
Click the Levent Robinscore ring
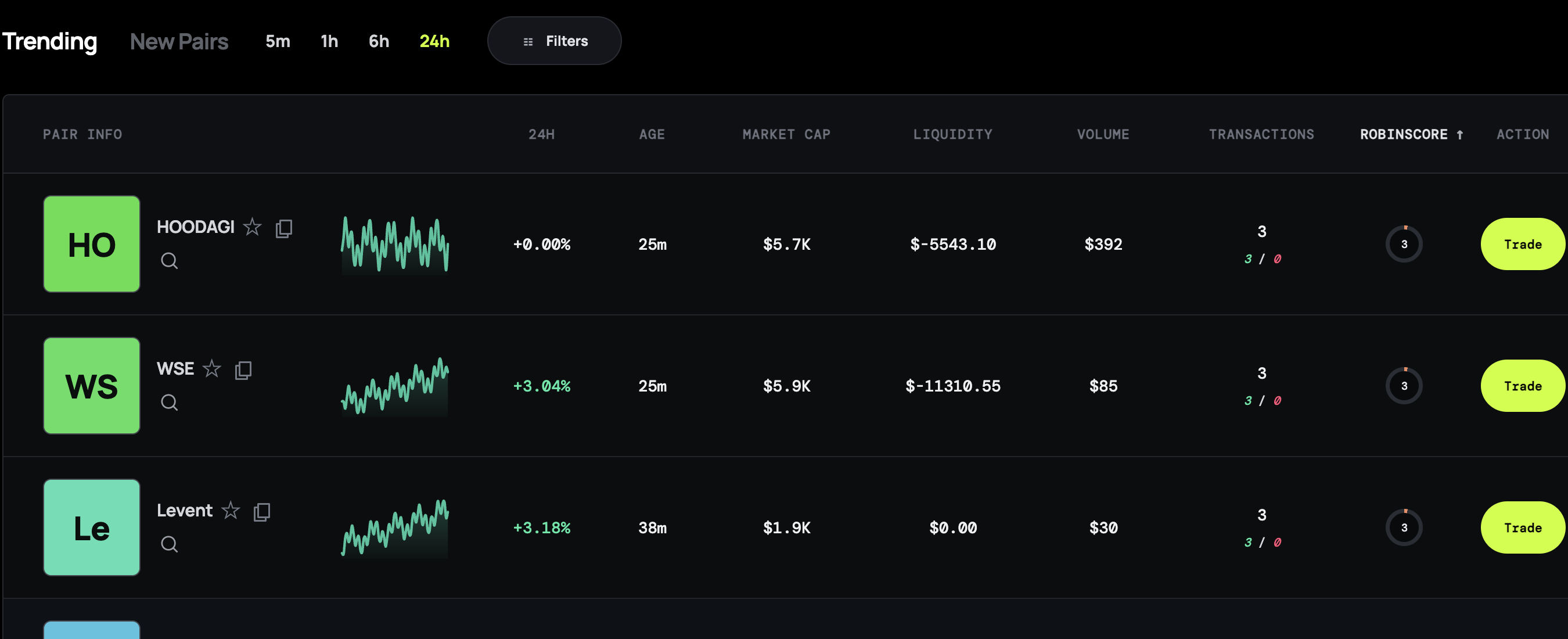[1404, 527]
